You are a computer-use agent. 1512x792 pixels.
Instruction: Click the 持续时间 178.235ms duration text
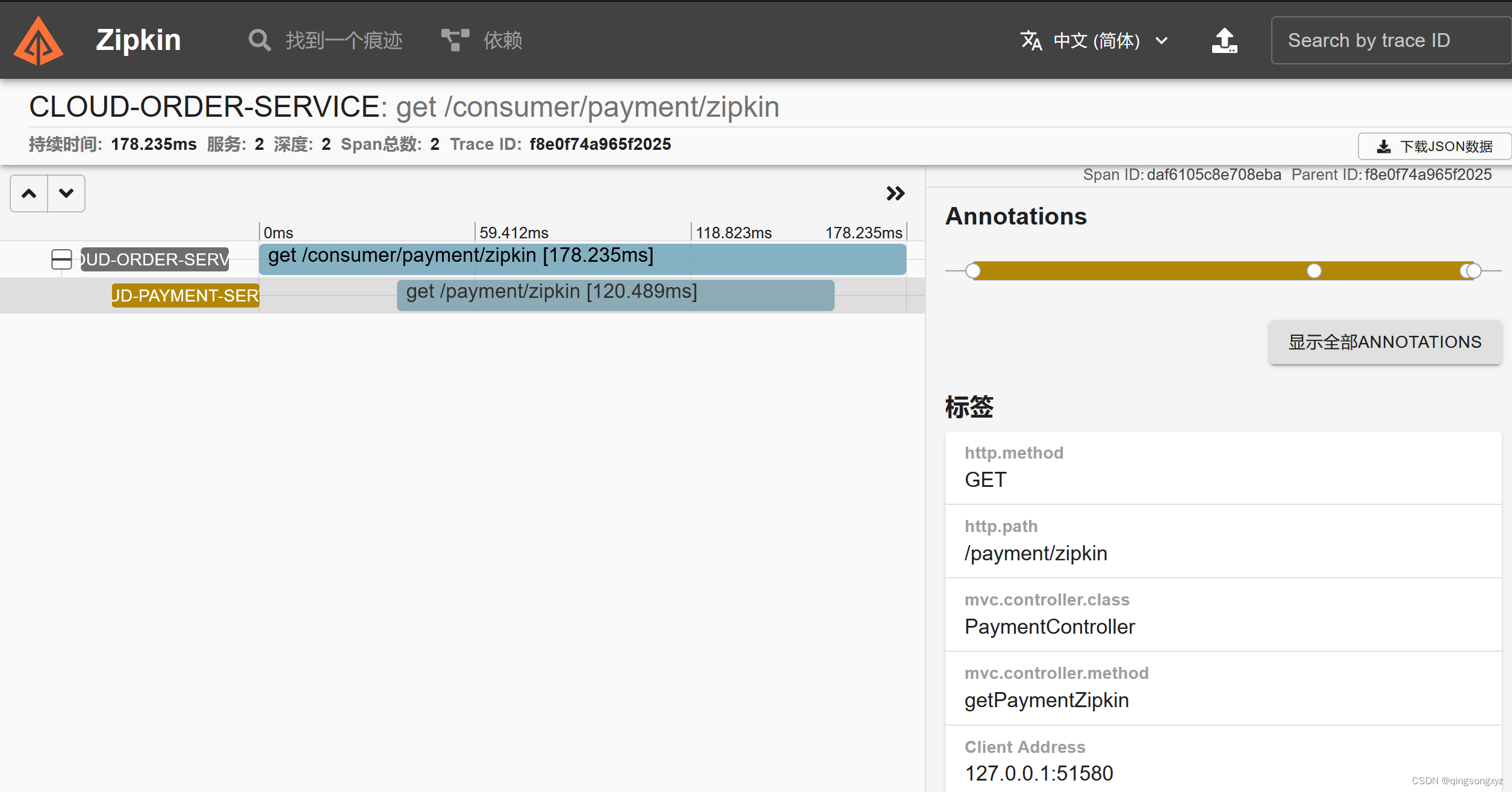tap(113, 144)
